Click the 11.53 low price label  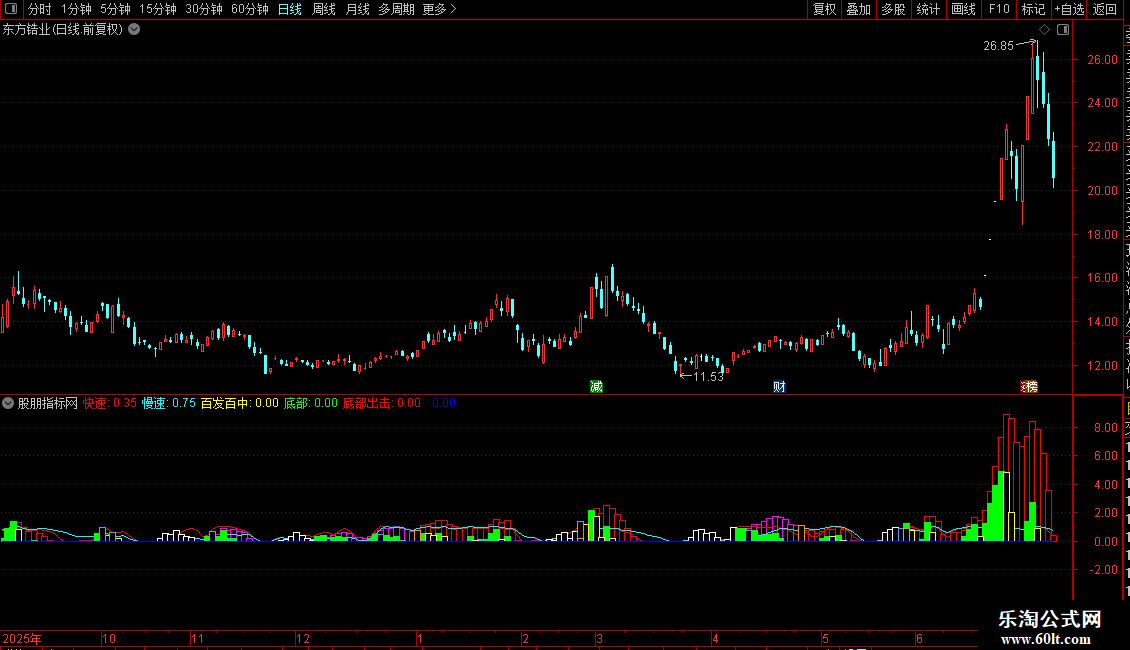[708, 376]
